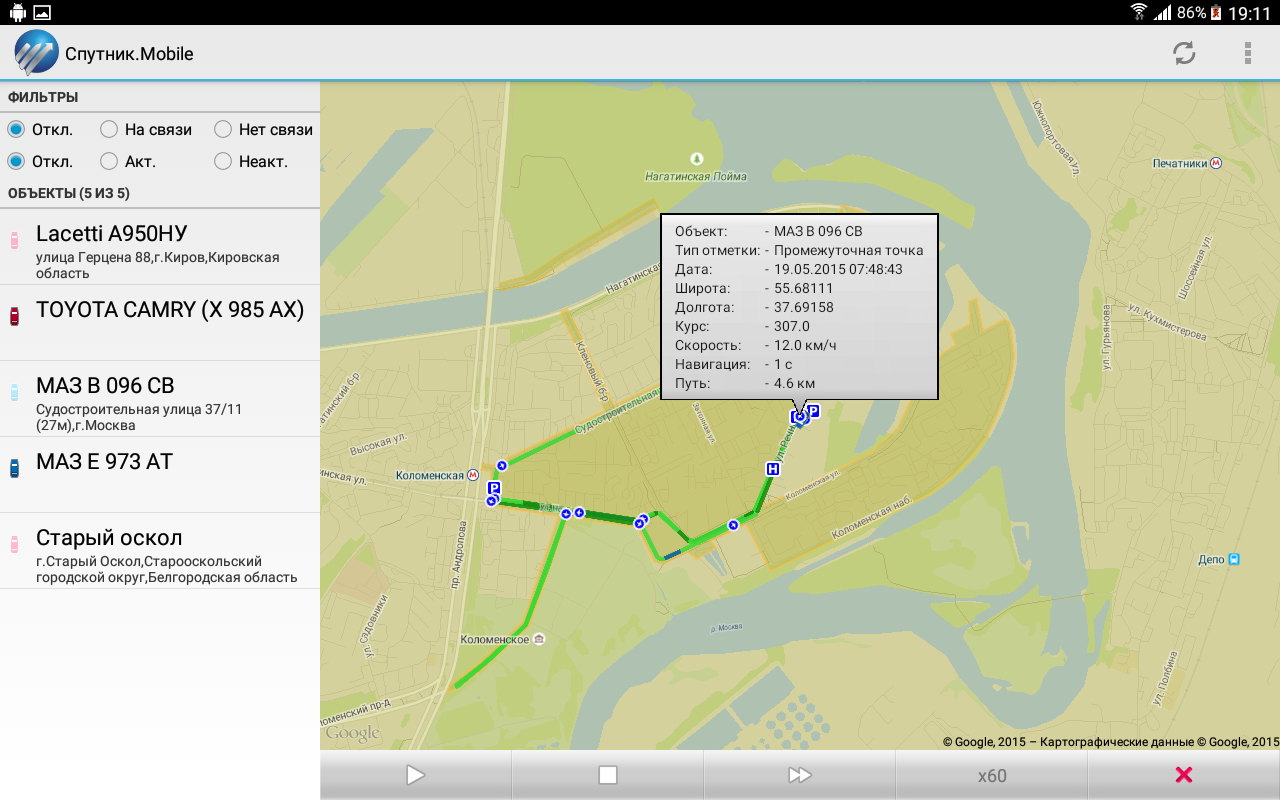This screenshot has width=1280, height=800.
Task: Tap the Коломенская metro station icon
Action: pos(473,476)
